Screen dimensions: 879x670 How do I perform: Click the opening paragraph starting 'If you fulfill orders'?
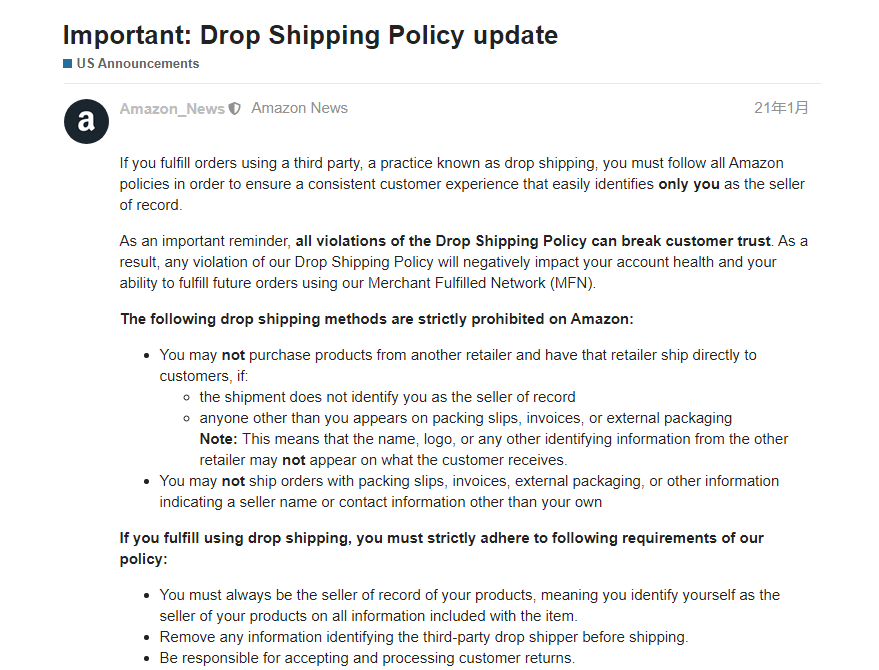462,184
